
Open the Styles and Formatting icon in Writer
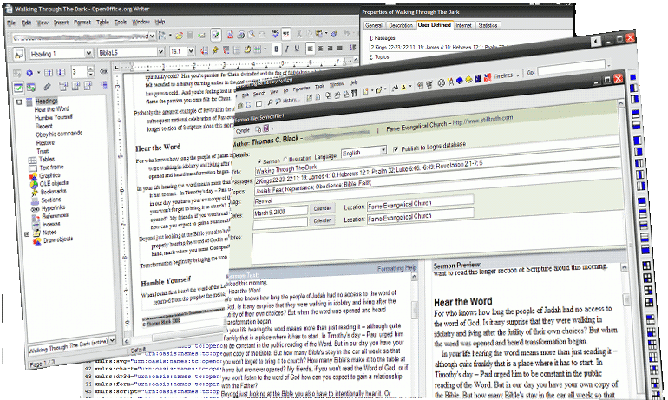19,54
